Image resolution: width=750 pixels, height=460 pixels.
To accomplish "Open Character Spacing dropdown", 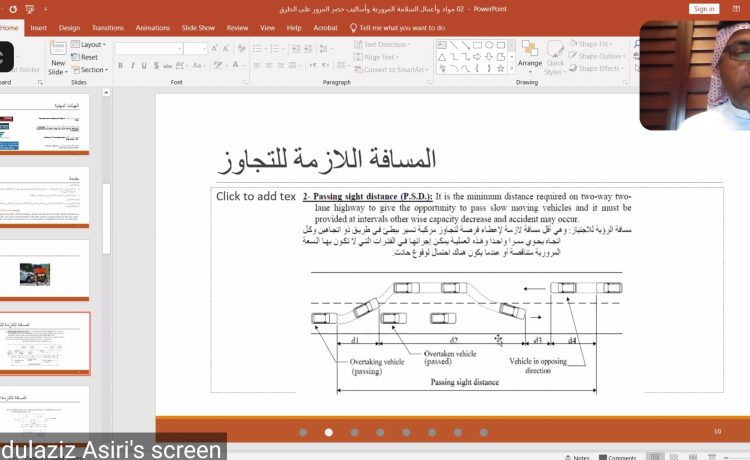I will coord(182,66).
